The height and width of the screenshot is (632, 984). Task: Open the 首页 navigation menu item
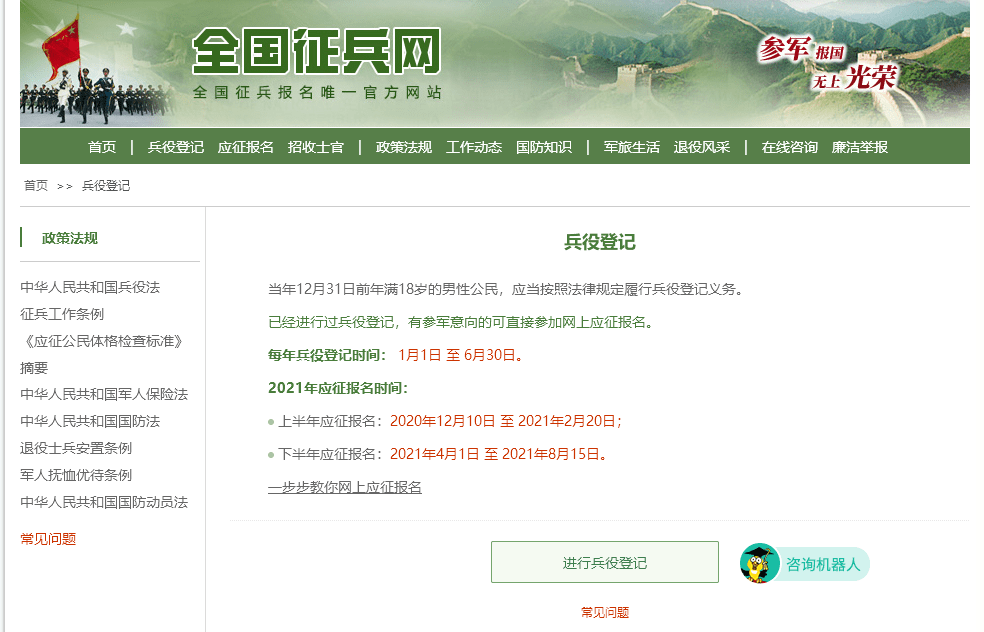click(102, 147)
